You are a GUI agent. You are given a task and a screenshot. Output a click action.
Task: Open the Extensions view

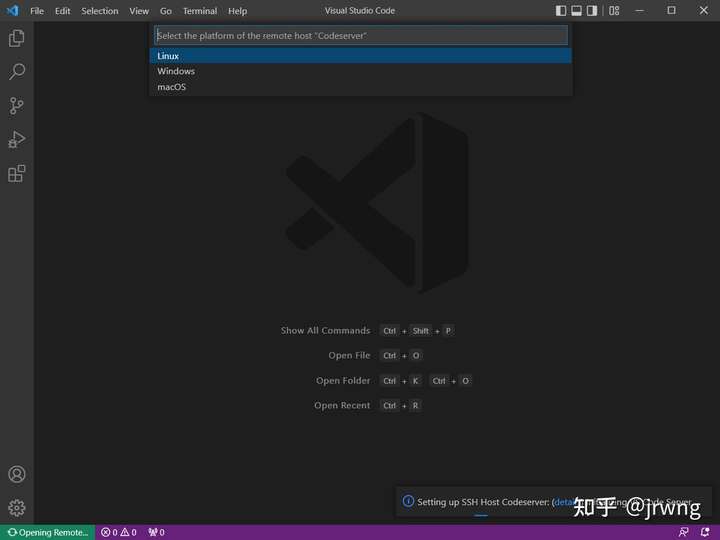(x=17, y=174)
